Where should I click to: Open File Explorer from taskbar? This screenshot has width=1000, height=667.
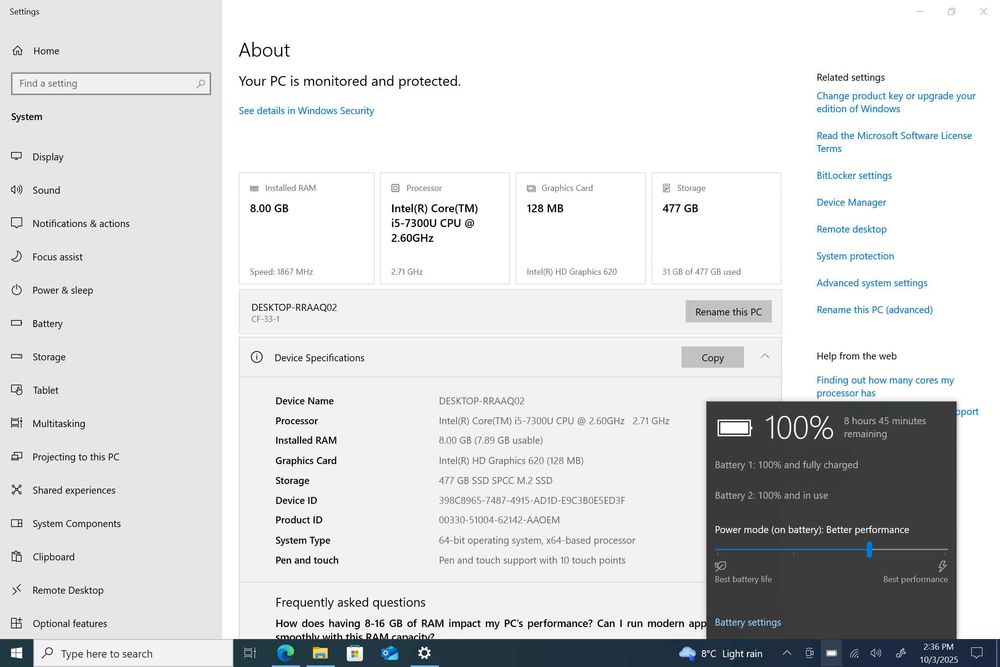click(x=320, y=653)
